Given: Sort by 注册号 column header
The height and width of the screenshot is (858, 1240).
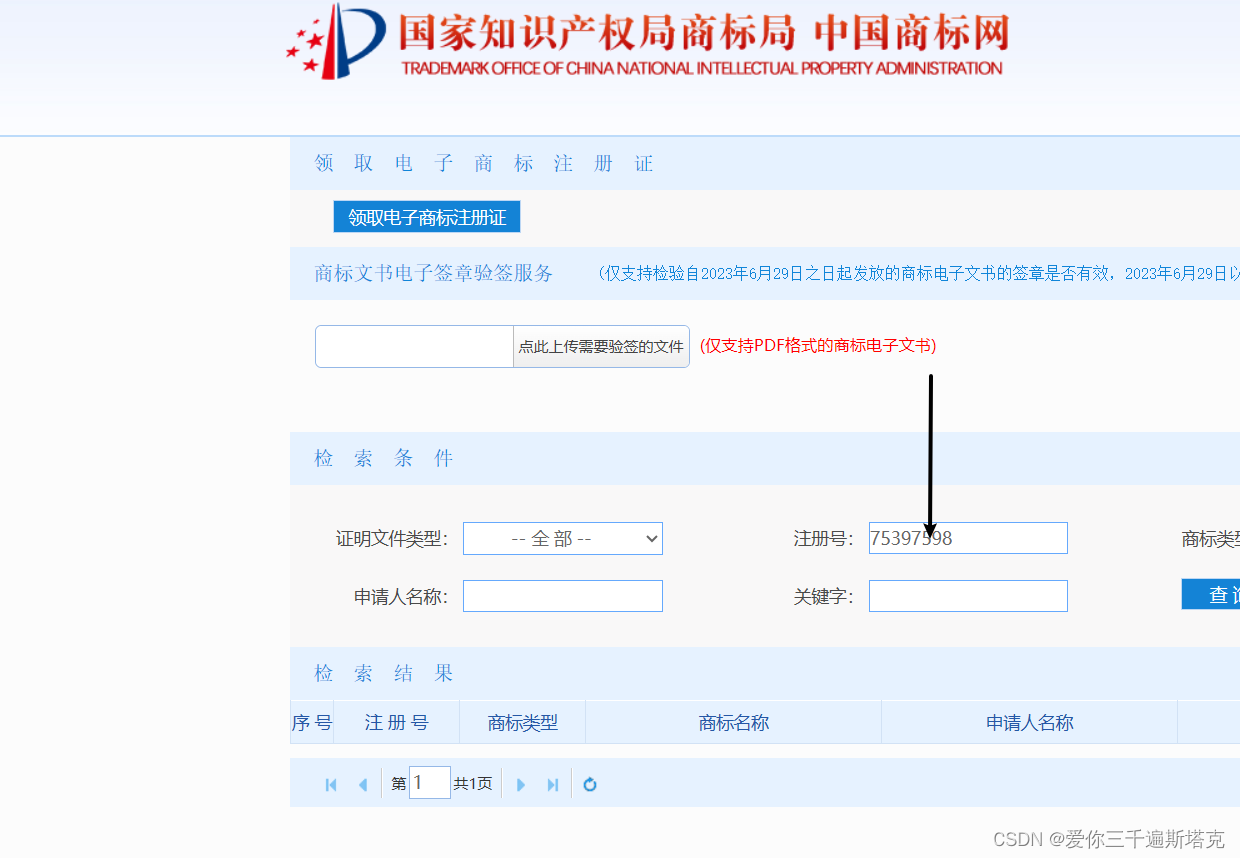Looking at the screenshot, I should click(397, 722).
